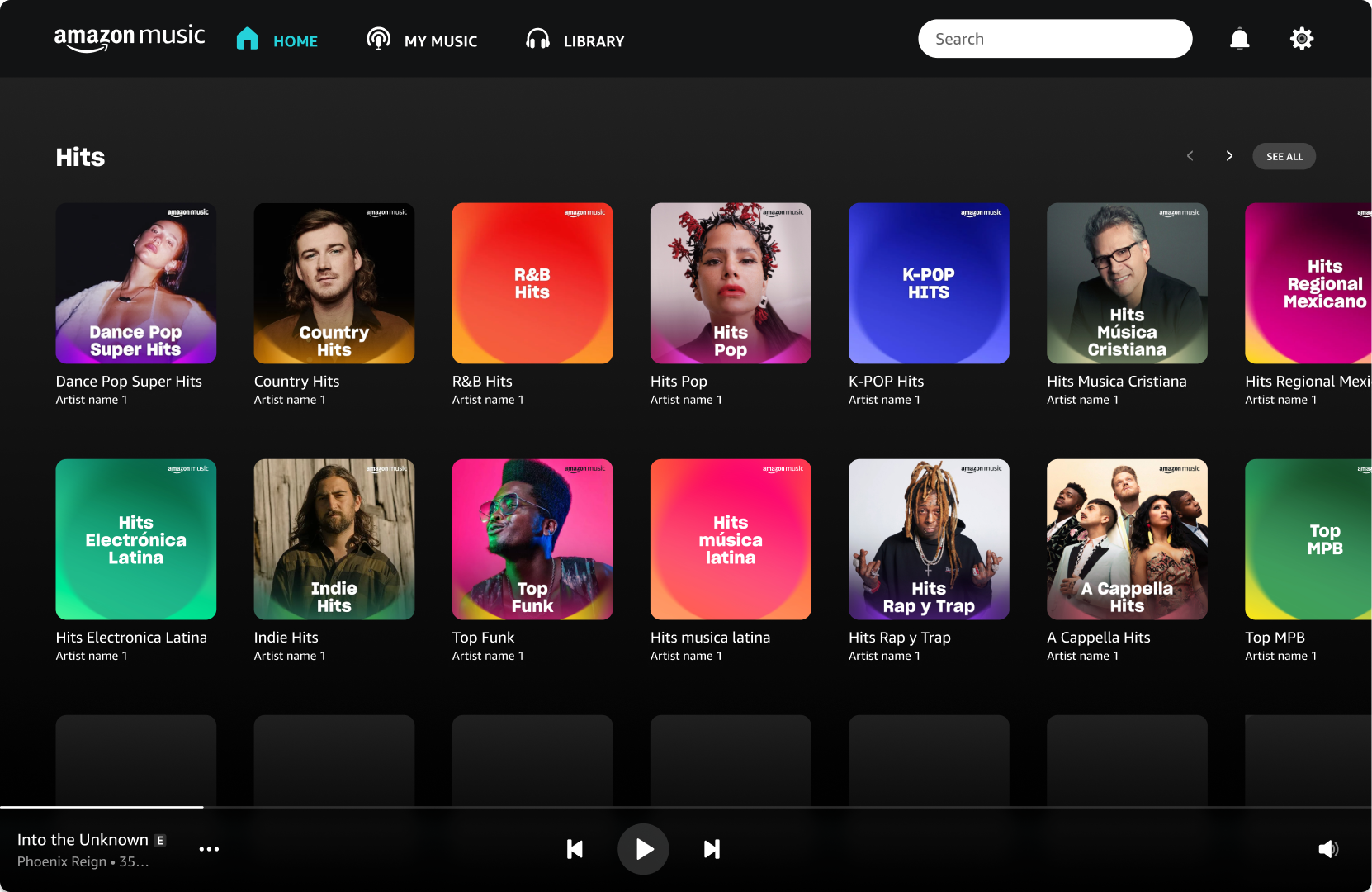Open the Hits Rap y Trap cover

click(x=929, y=539)
